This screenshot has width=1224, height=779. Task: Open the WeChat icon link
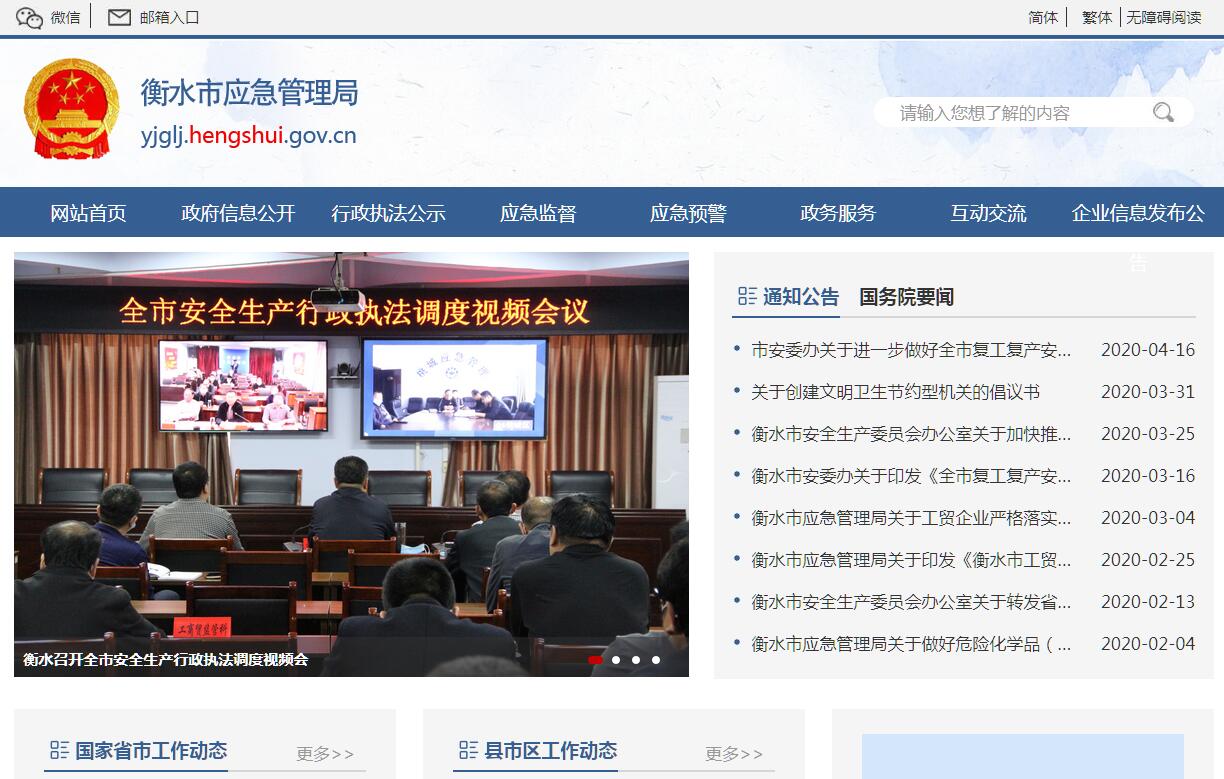point(29,17)
